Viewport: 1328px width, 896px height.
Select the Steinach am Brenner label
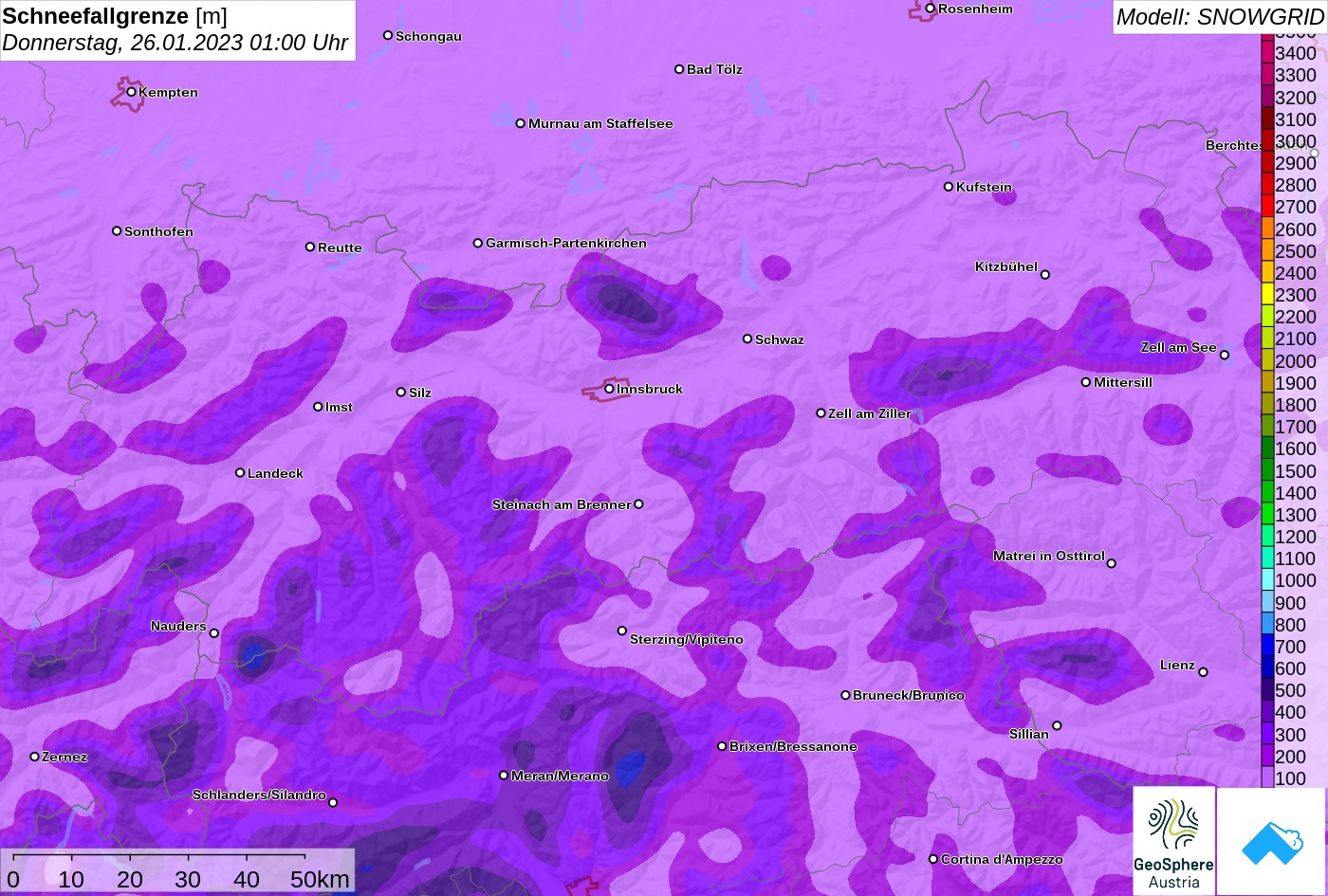click(562, 504)
